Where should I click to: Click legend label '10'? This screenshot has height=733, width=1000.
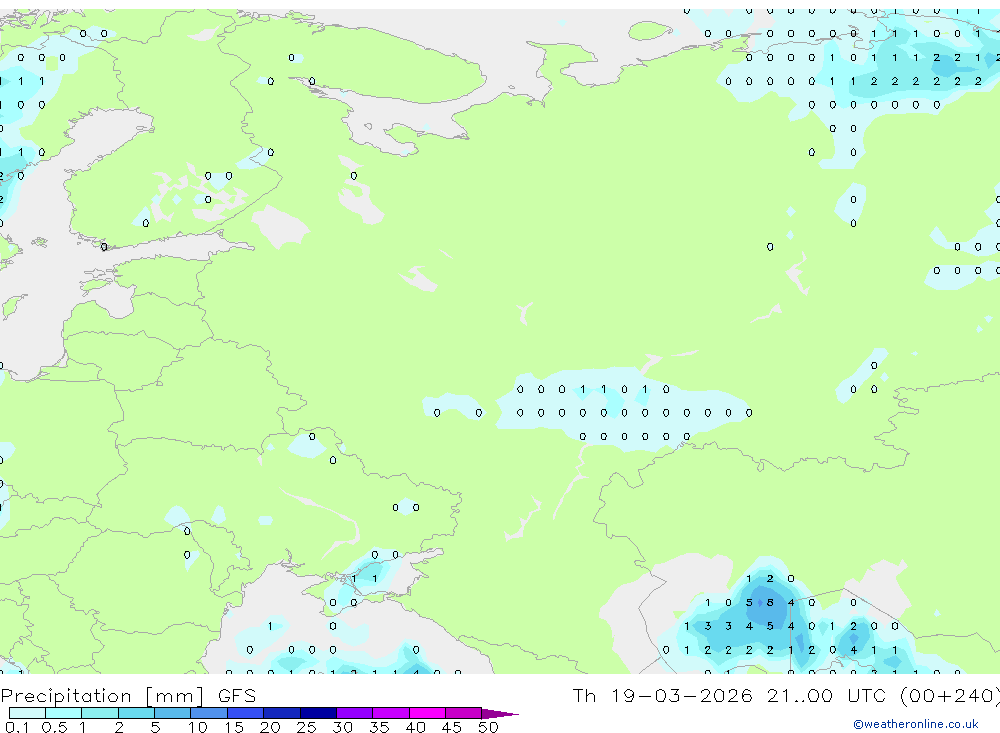[x=198, y=727]
